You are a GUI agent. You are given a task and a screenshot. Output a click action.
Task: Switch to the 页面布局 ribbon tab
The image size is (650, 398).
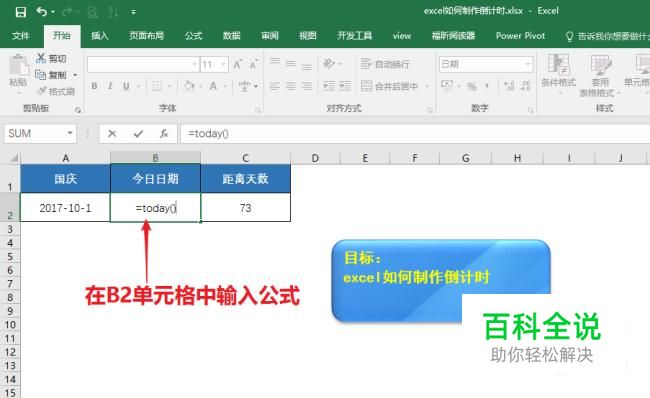coord(146,36)
